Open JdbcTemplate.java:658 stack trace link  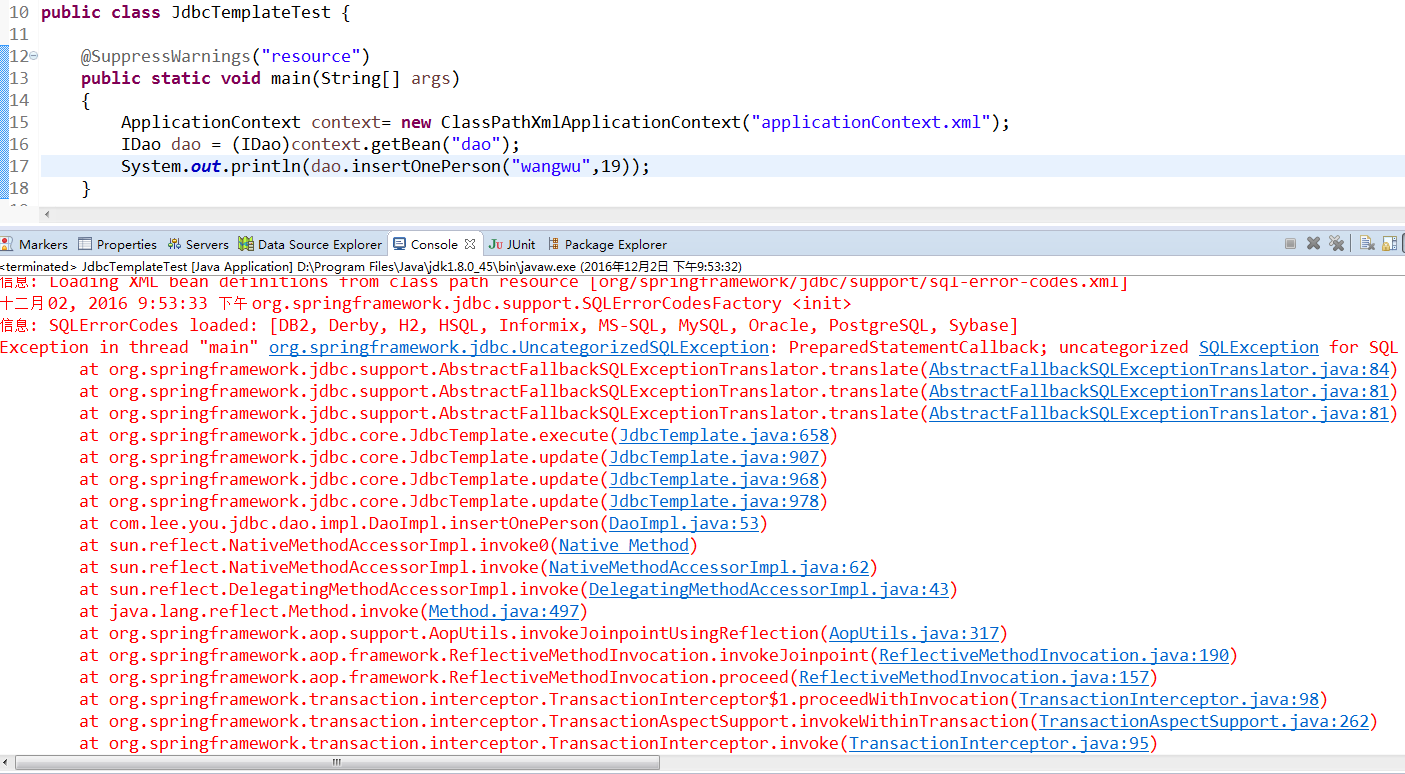[x=724, y=435]
